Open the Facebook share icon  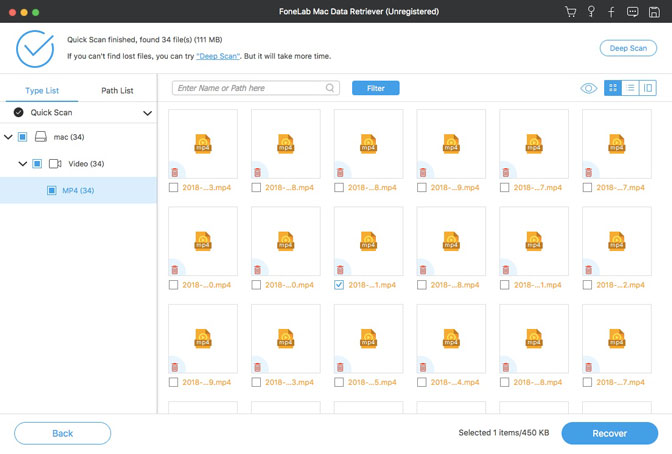(x=612, y=12)
